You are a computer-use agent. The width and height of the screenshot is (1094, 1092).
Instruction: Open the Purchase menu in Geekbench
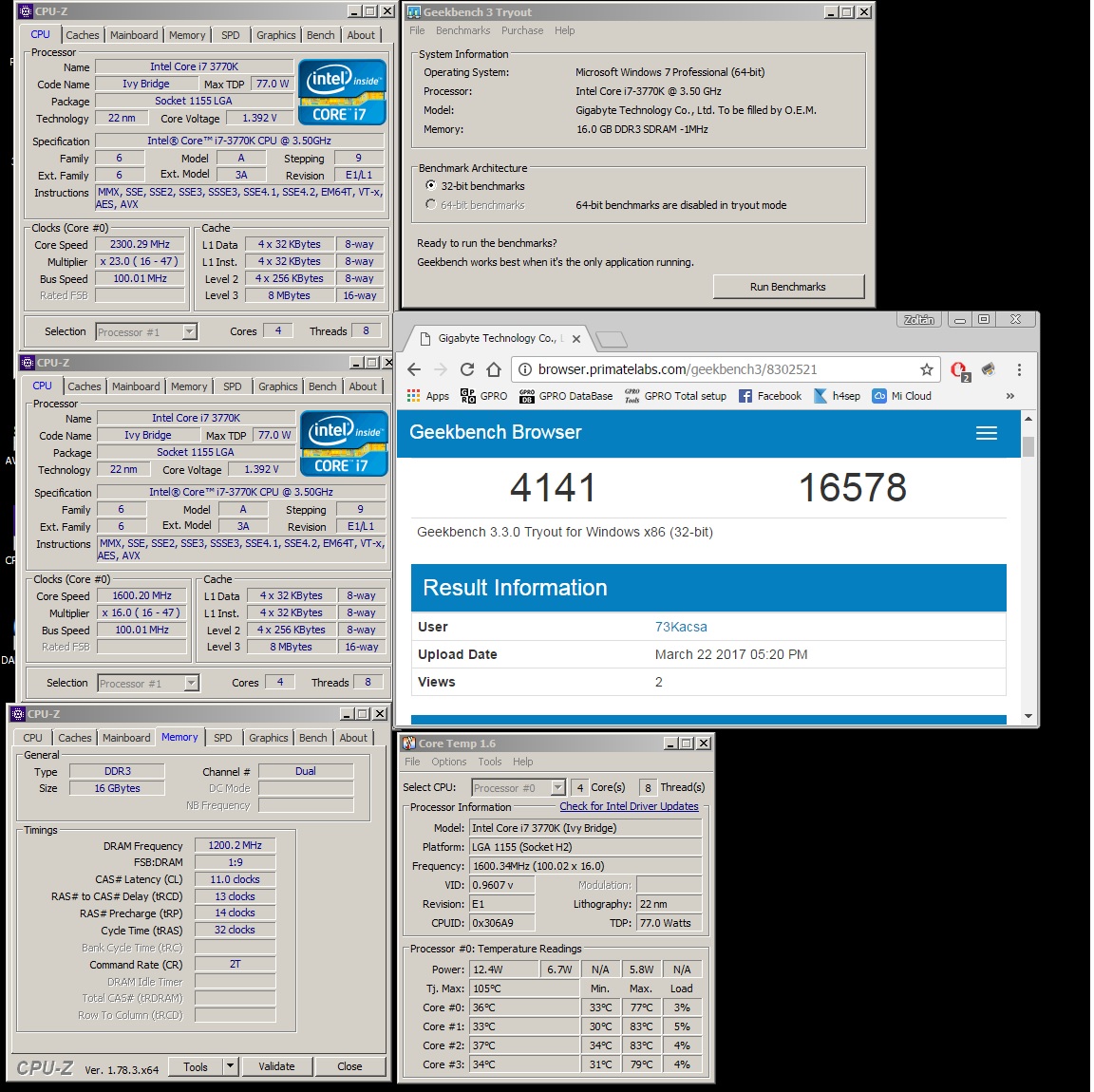pos(522,30)
